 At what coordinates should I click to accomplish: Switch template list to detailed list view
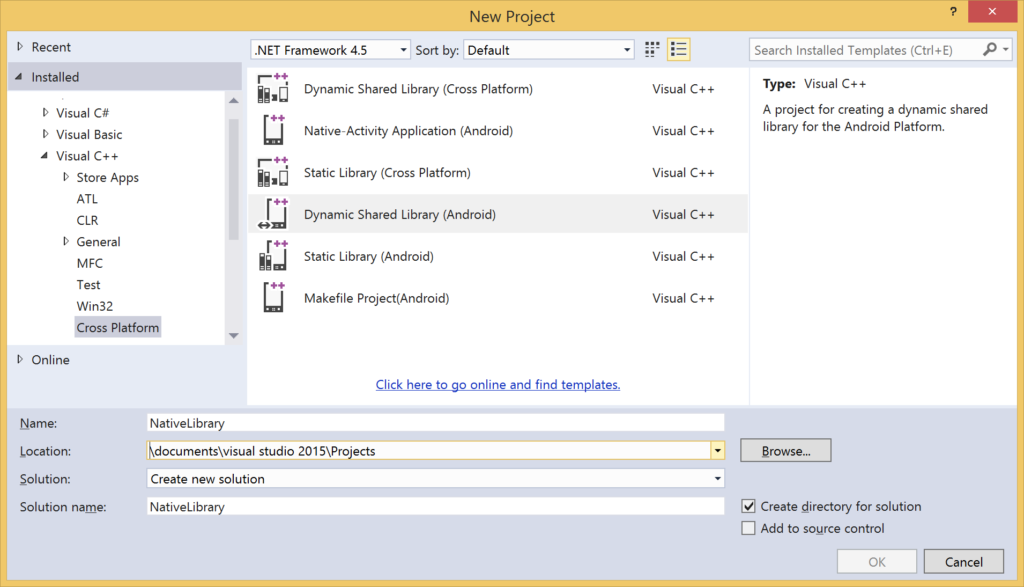click(678, 48)
